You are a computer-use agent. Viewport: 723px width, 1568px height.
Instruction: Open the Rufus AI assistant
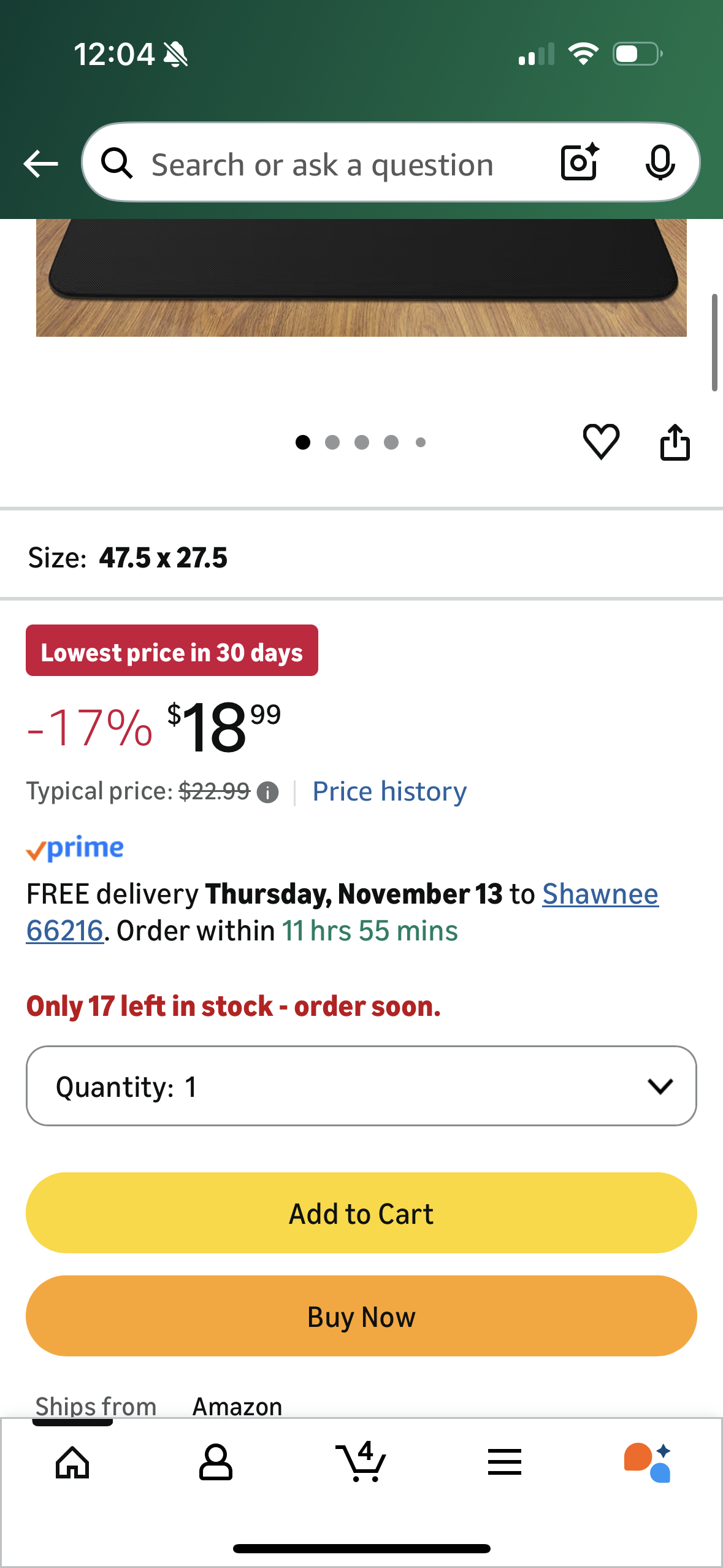[x=649, y=1464]
